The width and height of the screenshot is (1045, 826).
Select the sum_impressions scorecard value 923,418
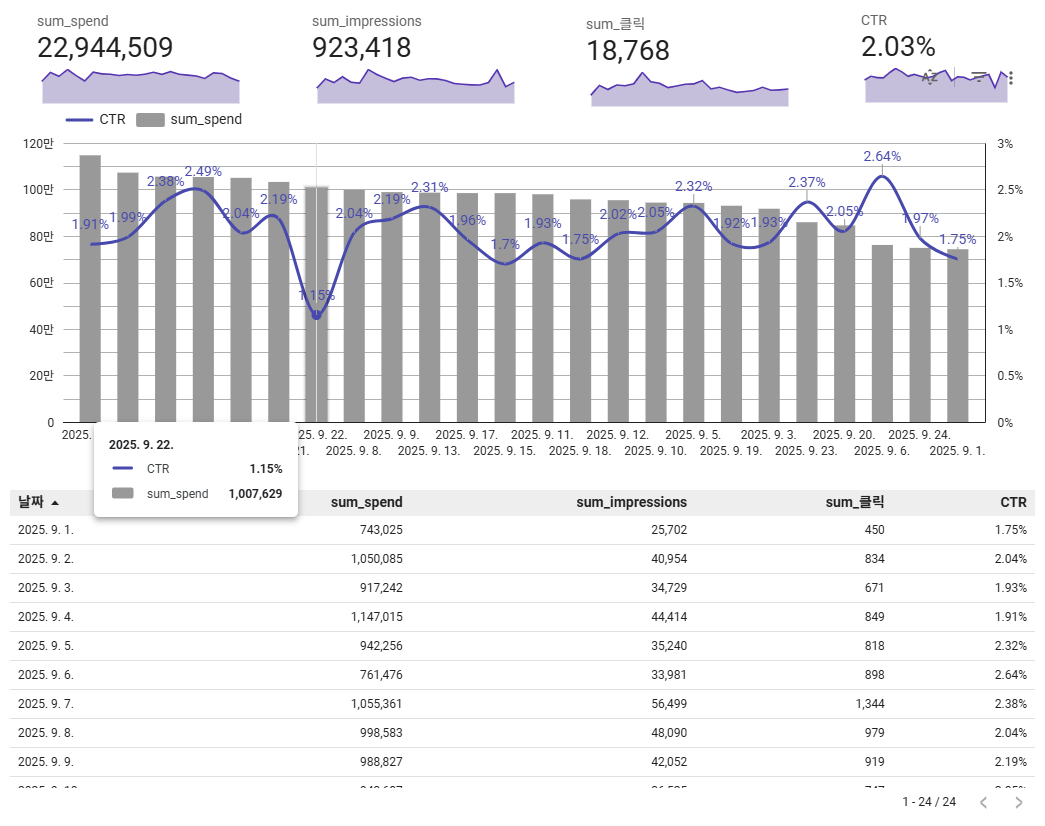(361, 48)
